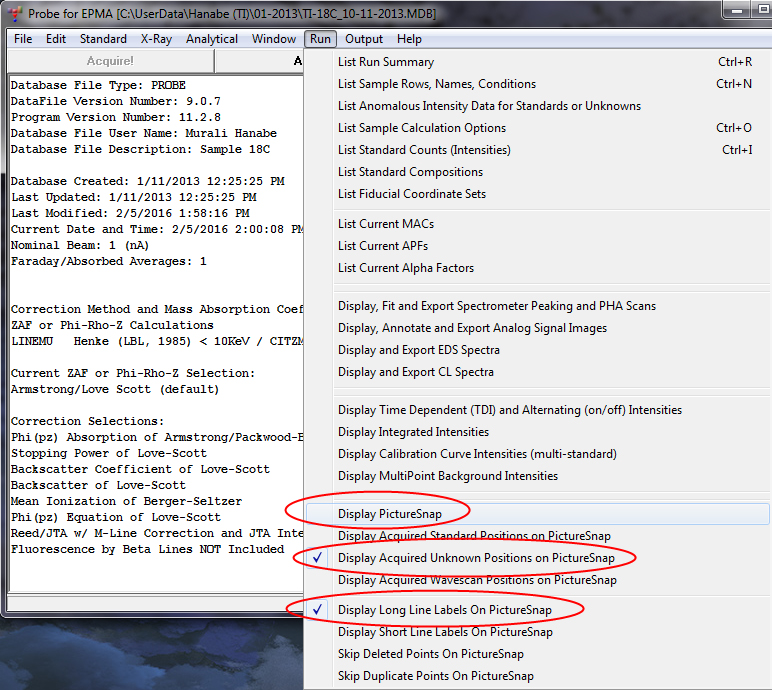The height and width of the screenshot is (690, 772).
Task: Choose List Current MACs
Action: click(x=385, y=224)
